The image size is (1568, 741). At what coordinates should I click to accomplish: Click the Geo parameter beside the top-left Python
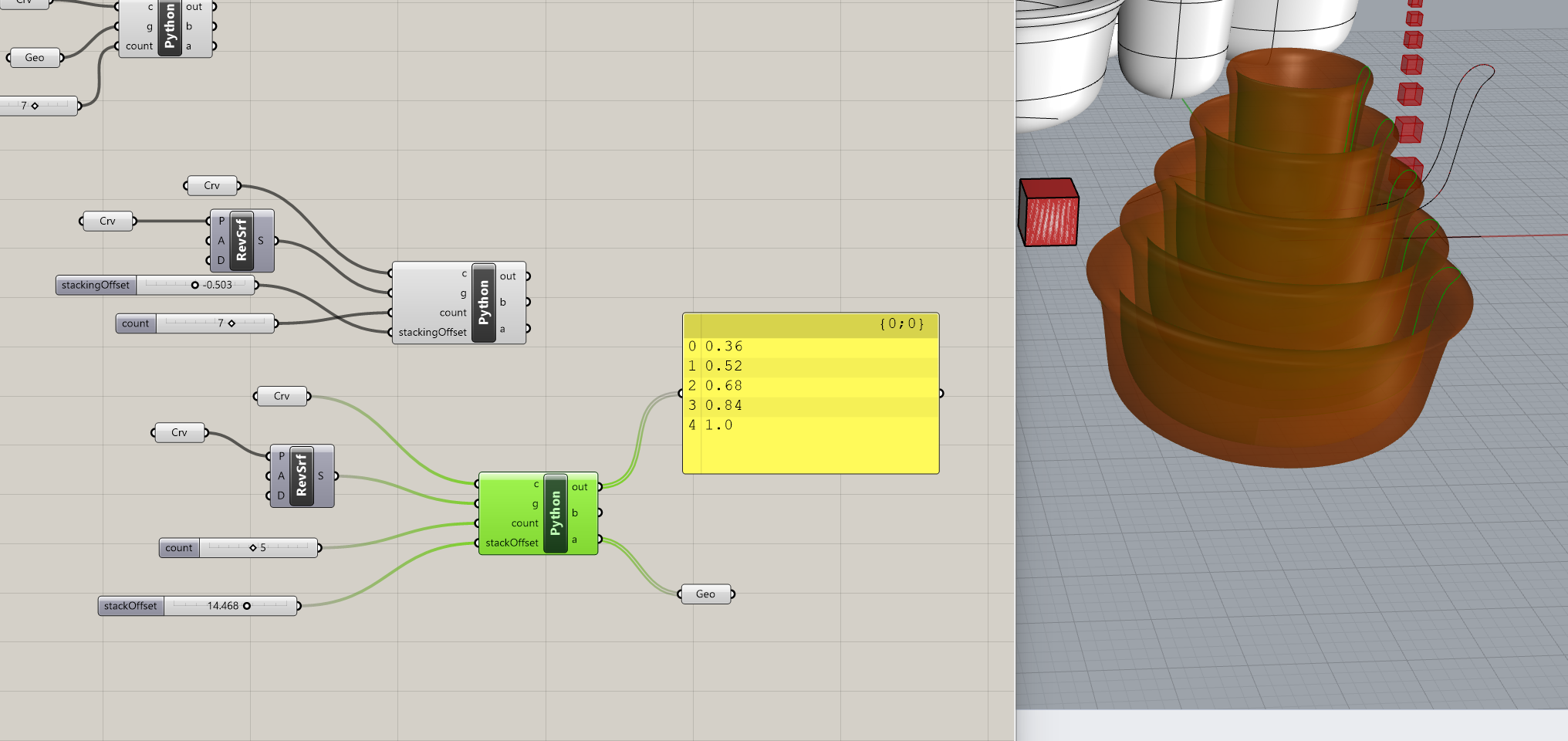tap(35, 57)
